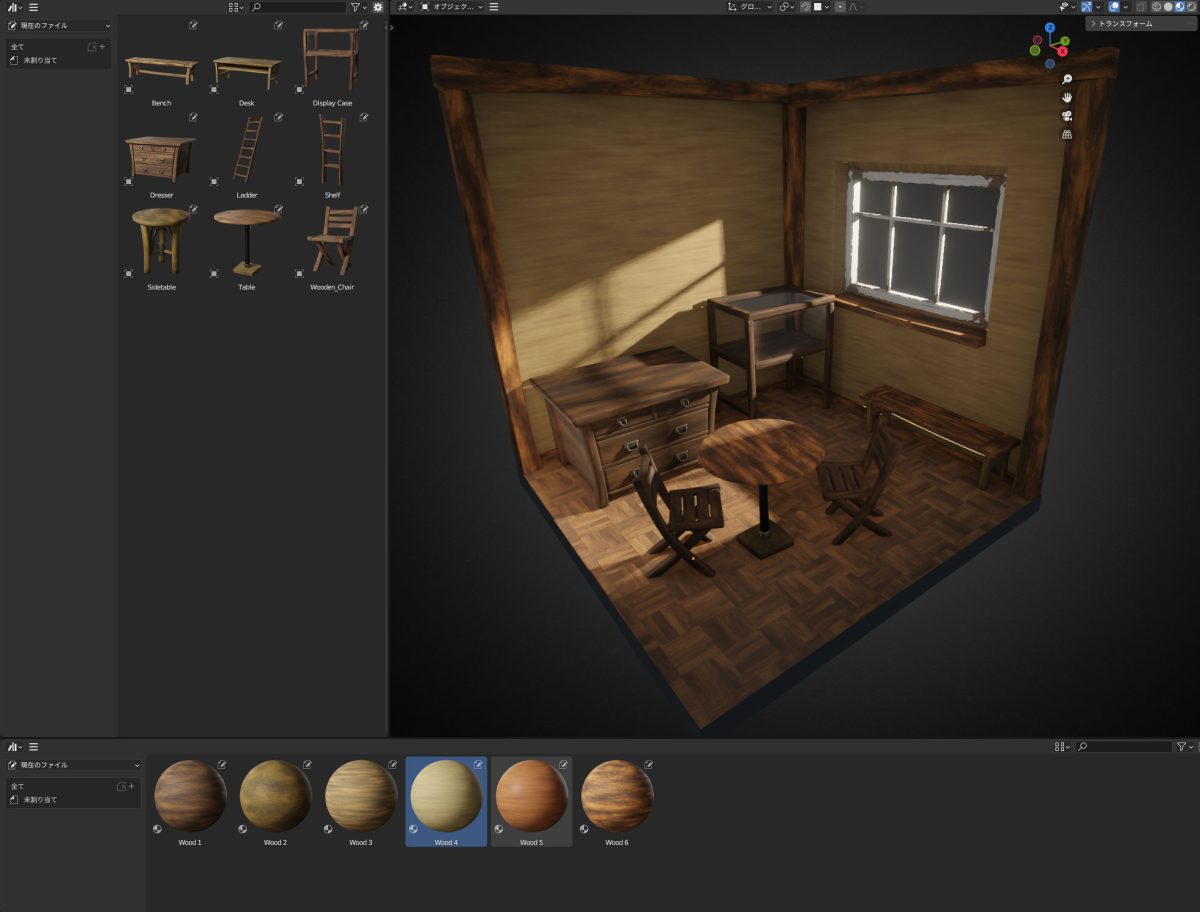
Task: Toggle proportional editing in viewport header
Action: click(840, 7)
